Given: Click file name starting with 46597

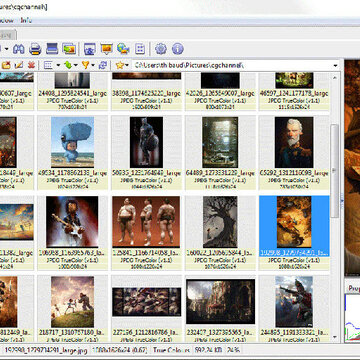Looking at the screenshot, I should (x=294, y=94).
